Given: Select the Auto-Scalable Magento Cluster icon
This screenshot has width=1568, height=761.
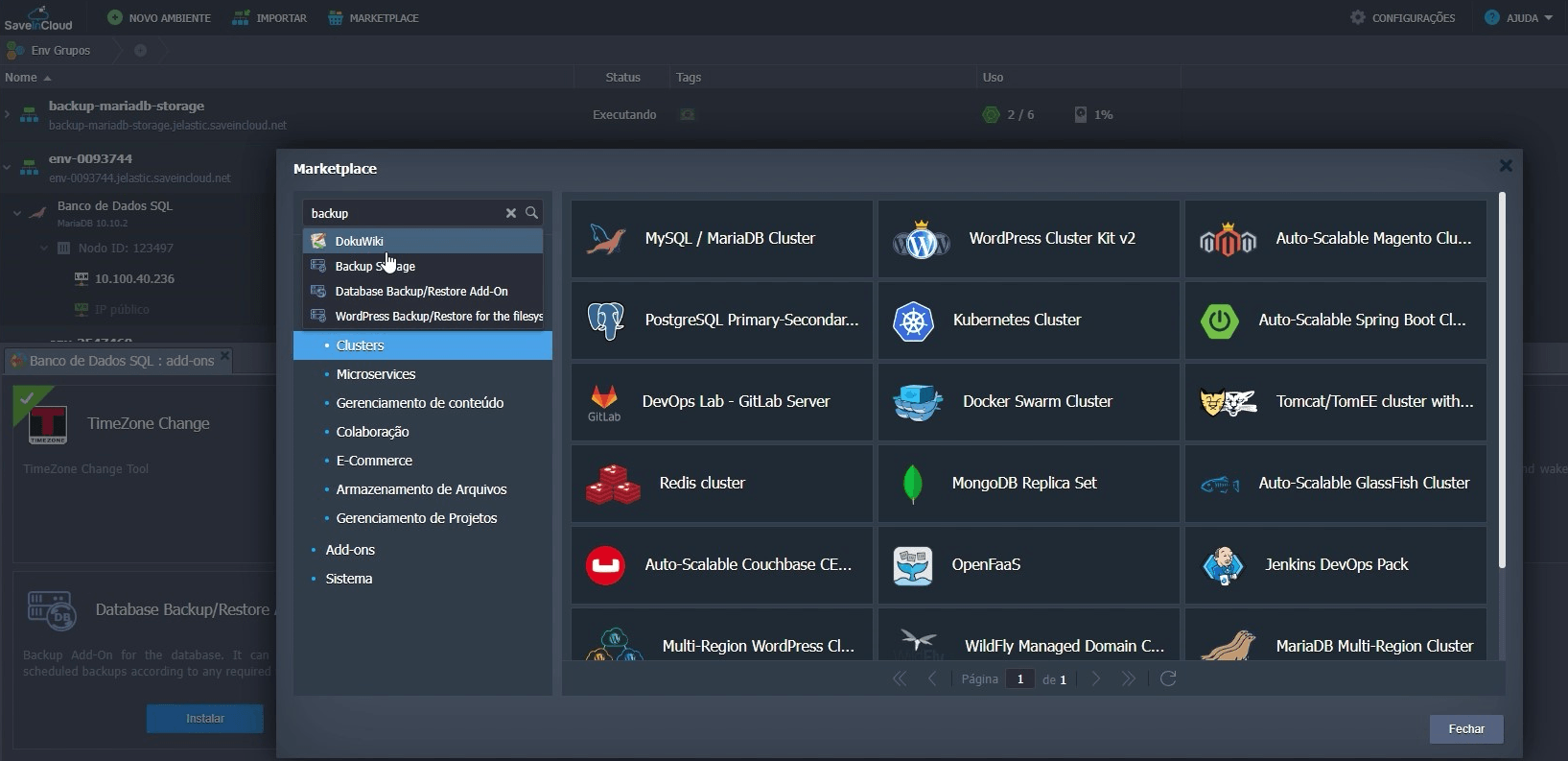Looking at the screenshot, I should tap(1228, 239).
